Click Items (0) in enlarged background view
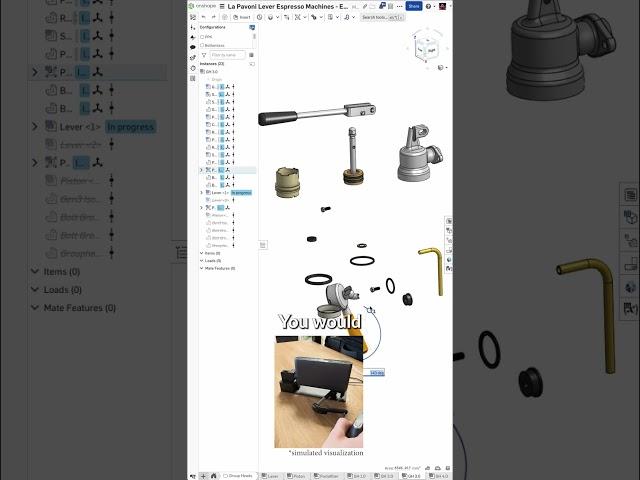The image size is (640, 480). (62, 272)
